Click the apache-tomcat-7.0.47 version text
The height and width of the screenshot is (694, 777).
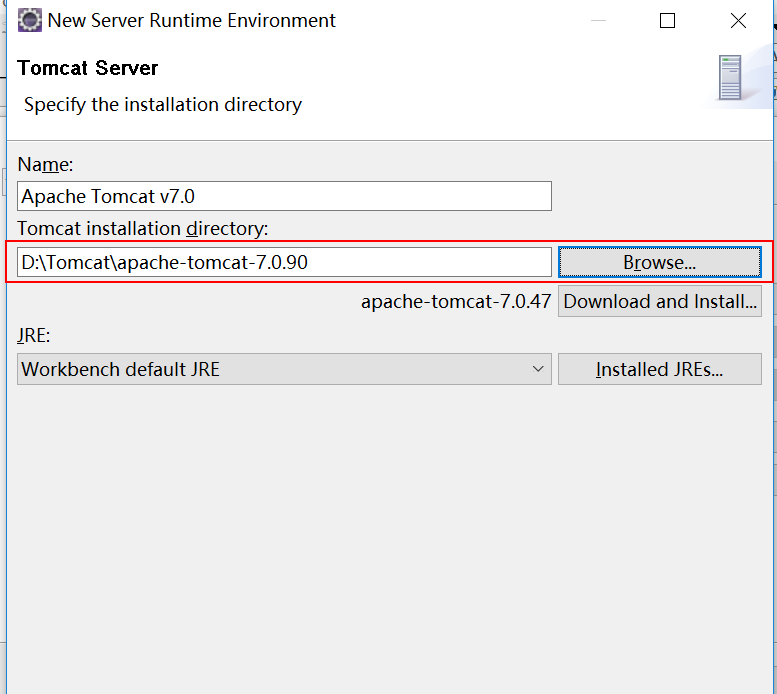(x=456, y=301)
